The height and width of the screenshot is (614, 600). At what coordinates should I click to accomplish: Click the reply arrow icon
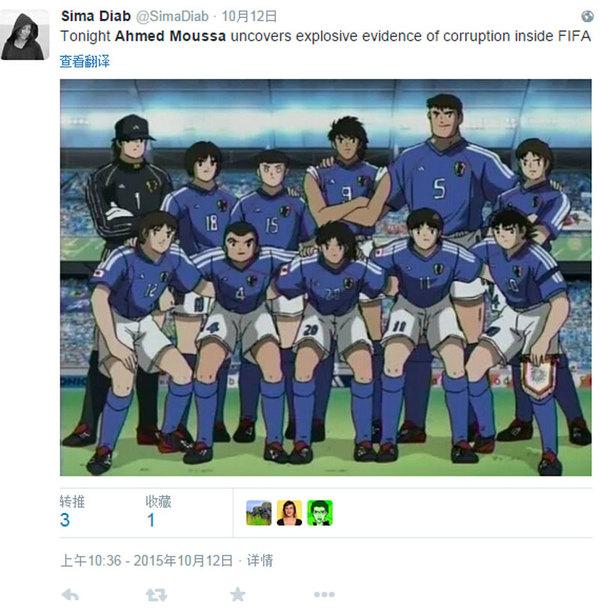tap(70, 595)
